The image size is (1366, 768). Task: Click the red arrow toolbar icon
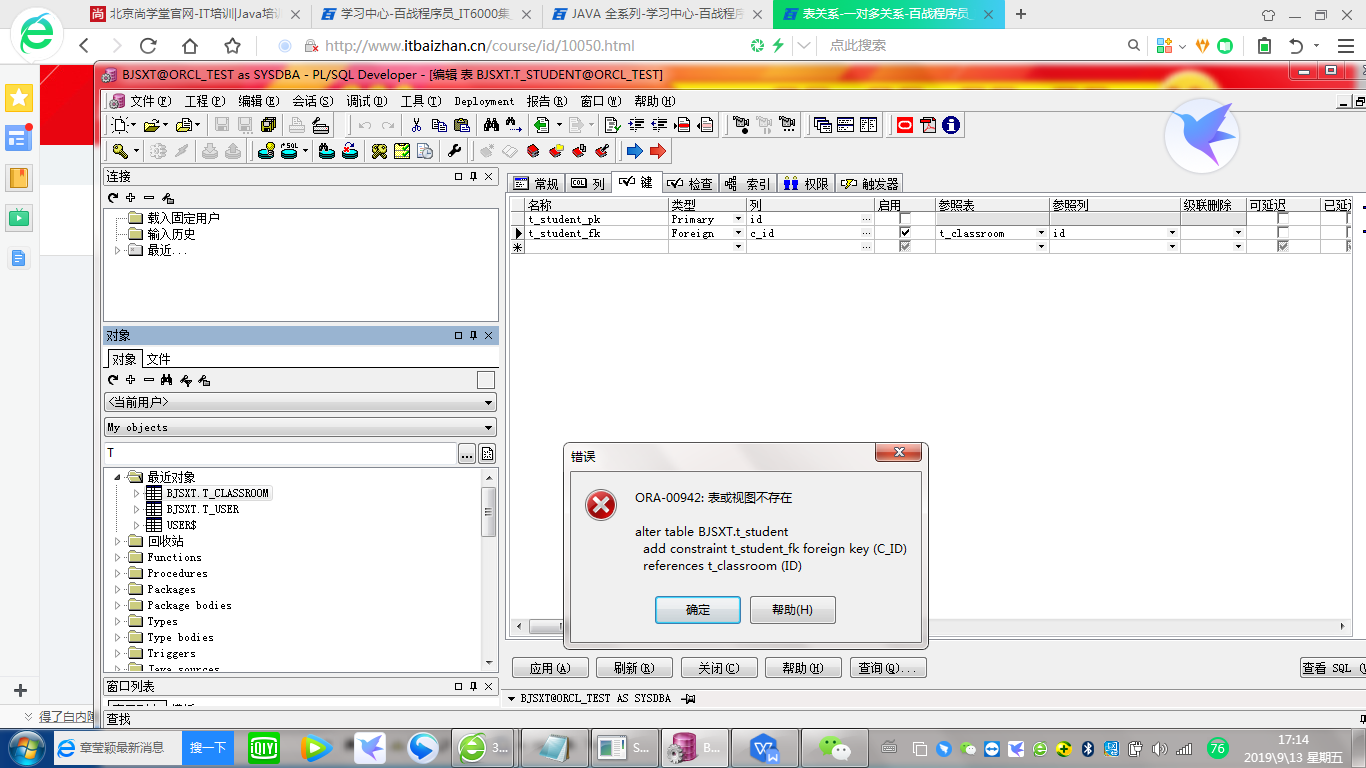click(x=657, y=151)
